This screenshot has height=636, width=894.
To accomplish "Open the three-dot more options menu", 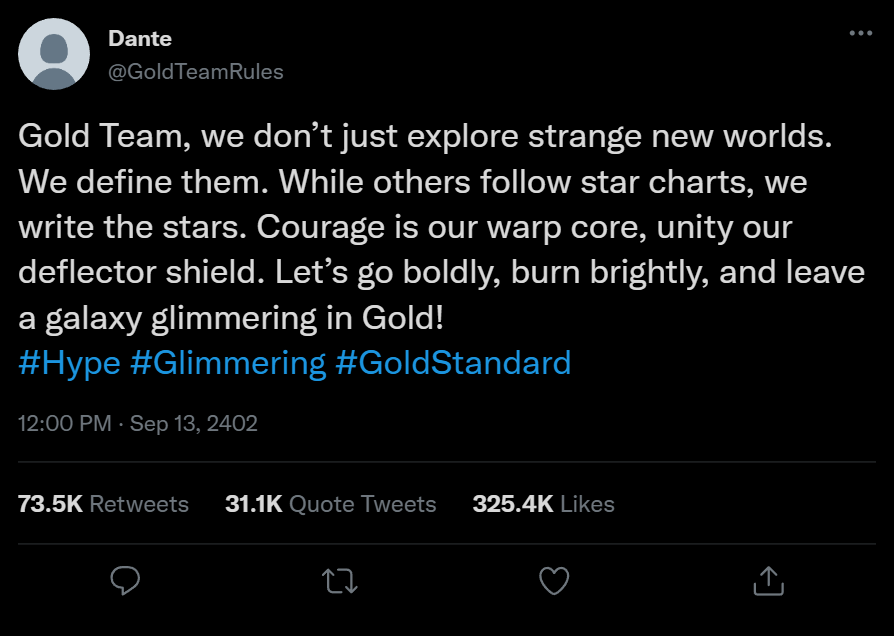I will 860,33.
